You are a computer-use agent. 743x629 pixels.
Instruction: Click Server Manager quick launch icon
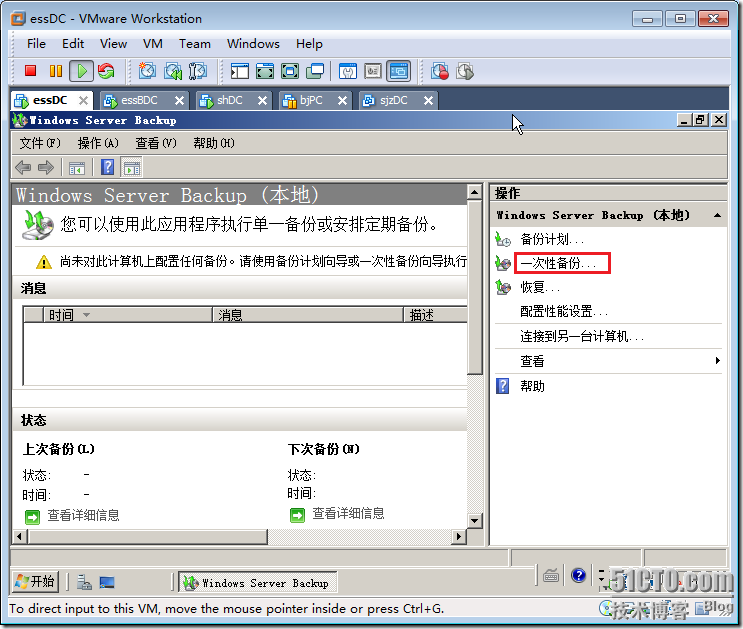pyautogui.click(x=84, y=582)
